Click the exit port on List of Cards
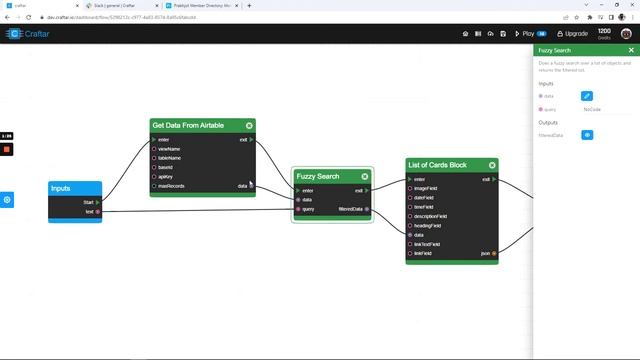 (x=494, y=179)
